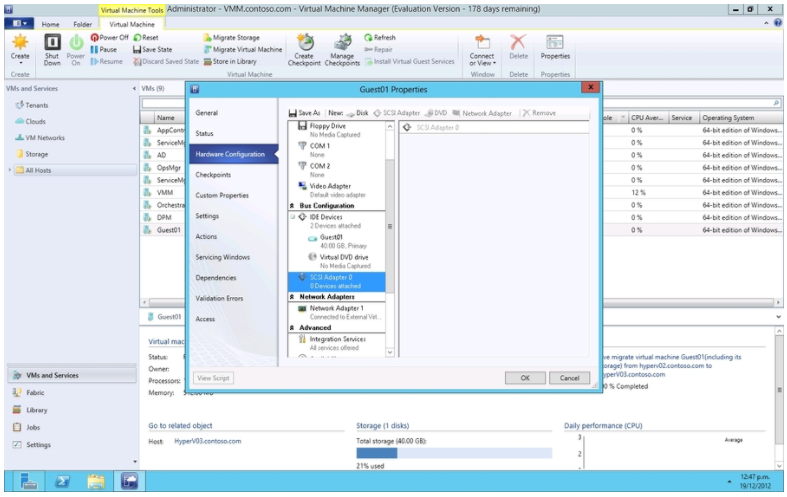The height and width of the screenshot is (497, 787).
Task: Open Properties from the ribbon
Action: tap(555, 48)
